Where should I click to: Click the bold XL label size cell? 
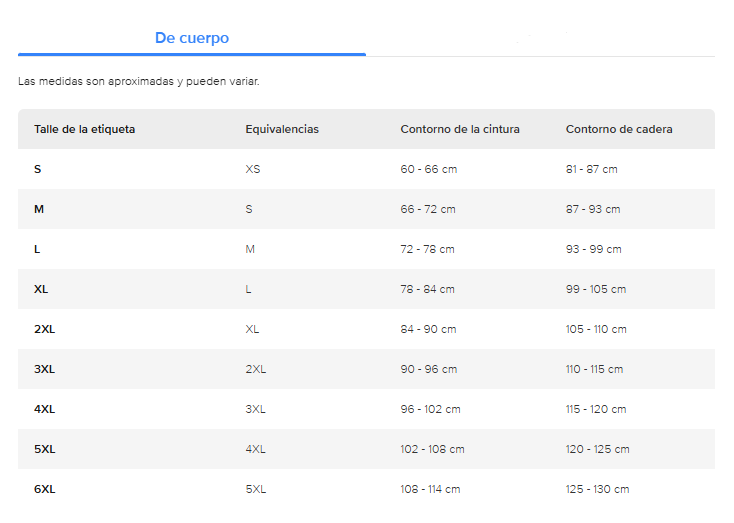[41, 289]
